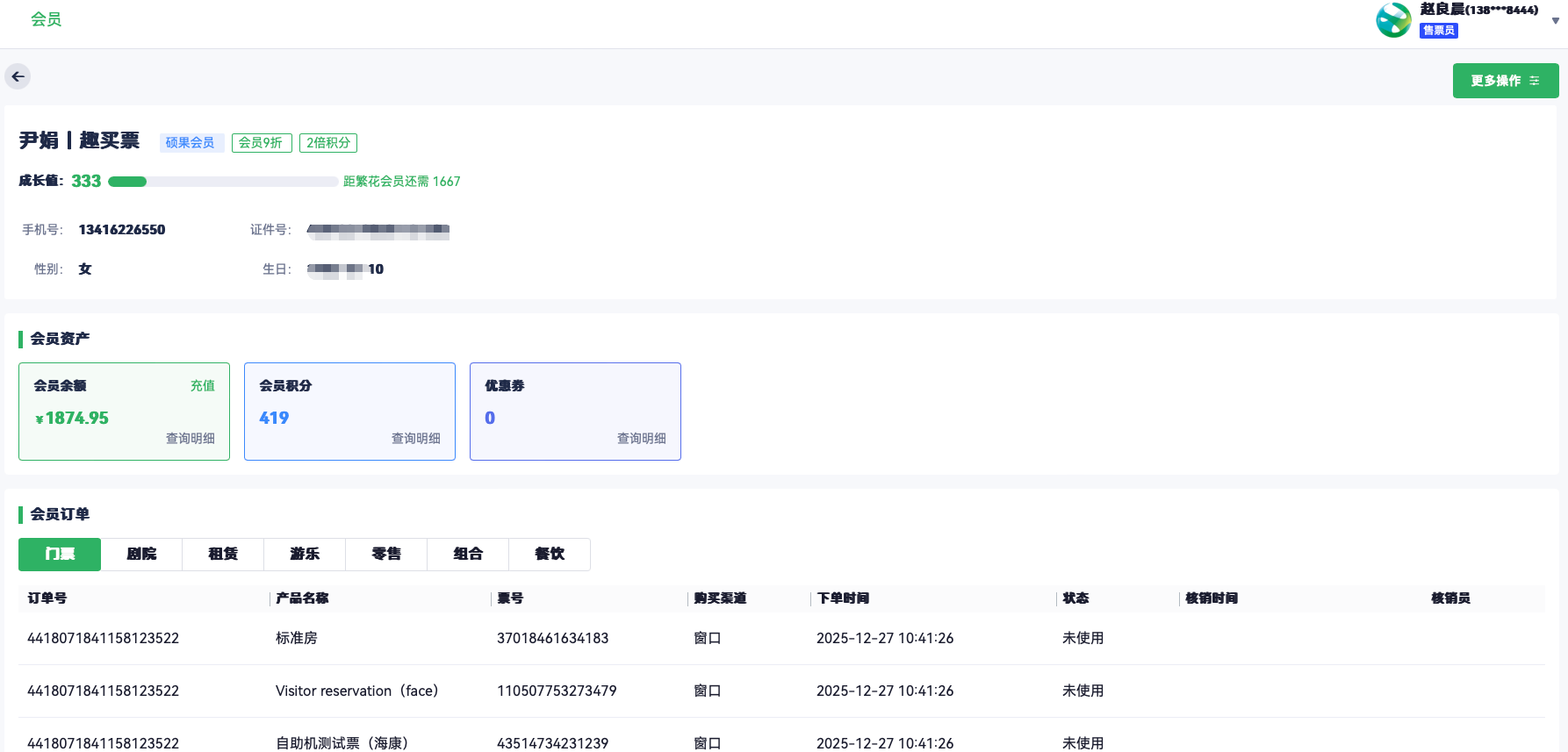Open the 更多操作 menu button
The image size is (1568, 752).
[x=1505, y=81]
